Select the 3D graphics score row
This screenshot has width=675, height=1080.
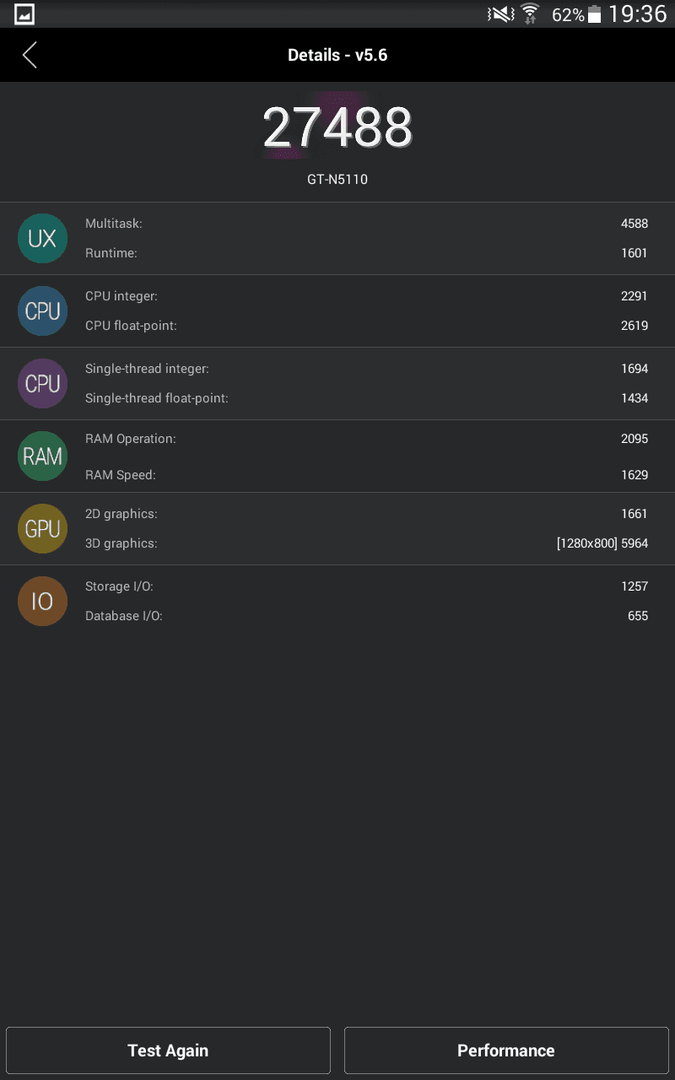366,543
